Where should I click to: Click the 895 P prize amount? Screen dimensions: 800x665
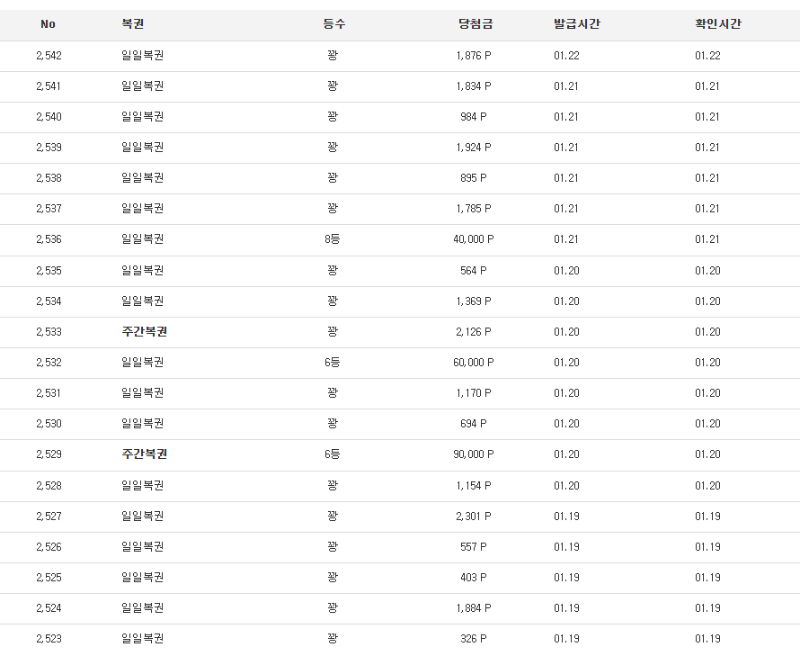click(x=473, y=178)
